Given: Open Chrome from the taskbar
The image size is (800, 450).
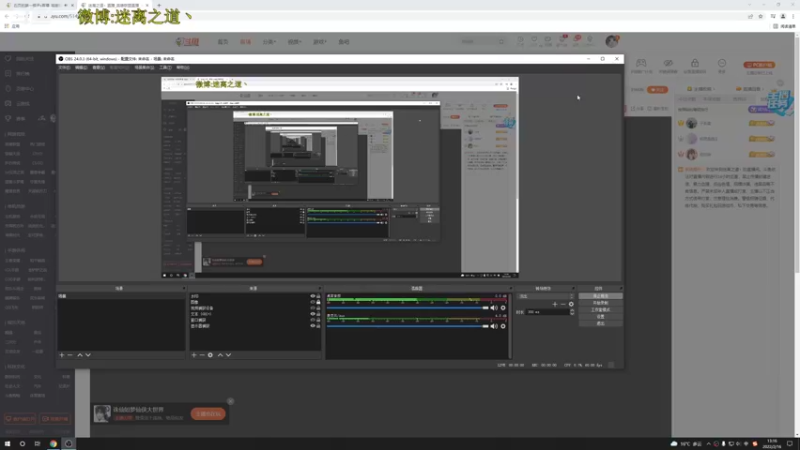Looking at the screenshot, I should [x=53, y=444].
